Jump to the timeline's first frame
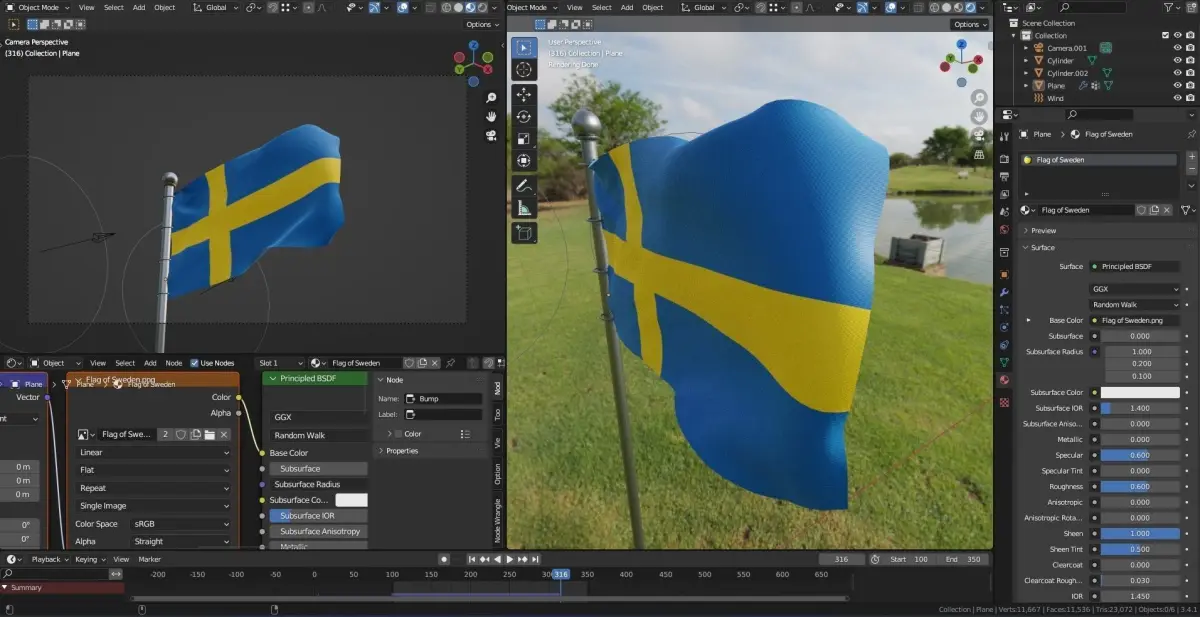The width and height of the screenshot is (1200, 617). (470, 559)
